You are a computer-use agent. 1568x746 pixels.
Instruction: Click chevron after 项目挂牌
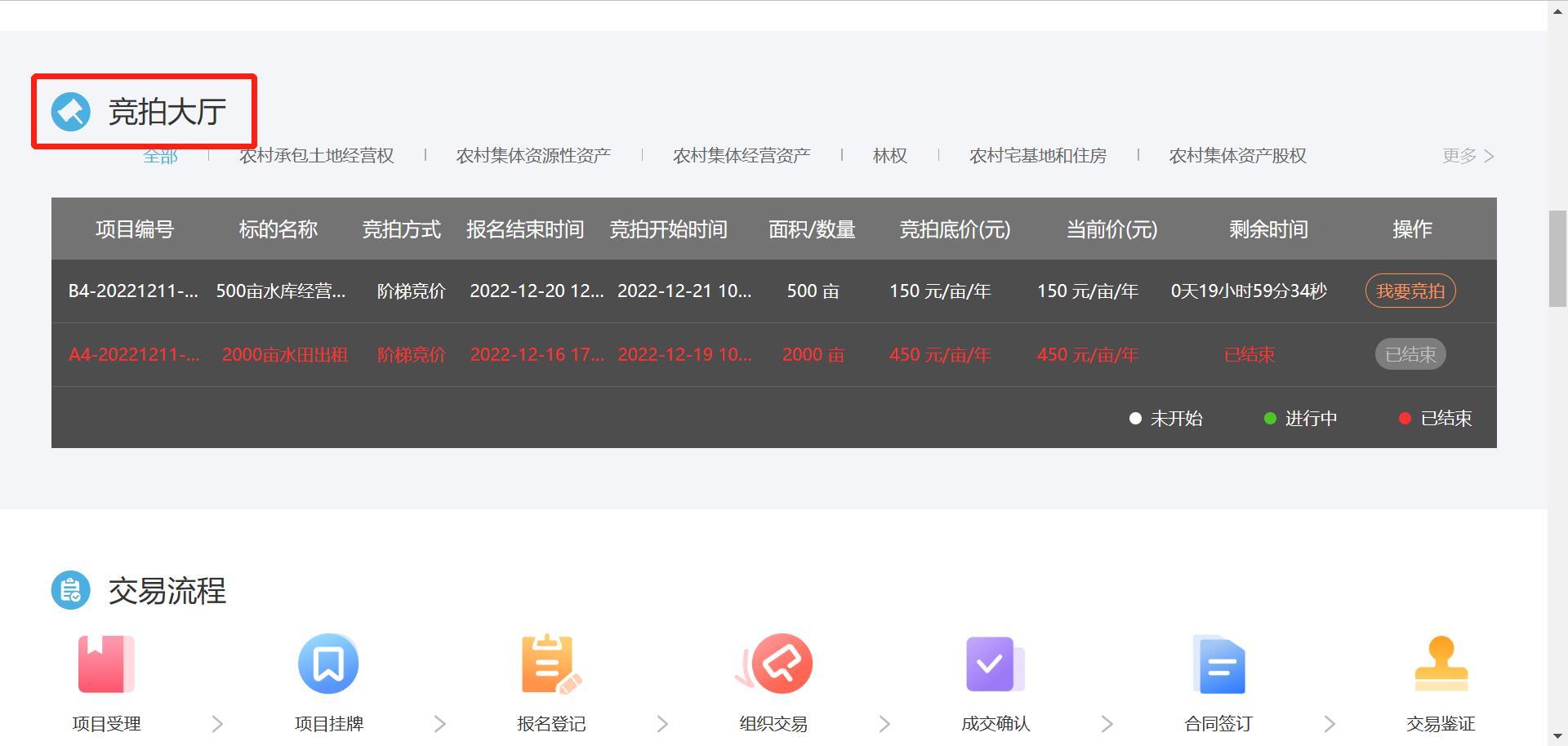pos(440,724)
